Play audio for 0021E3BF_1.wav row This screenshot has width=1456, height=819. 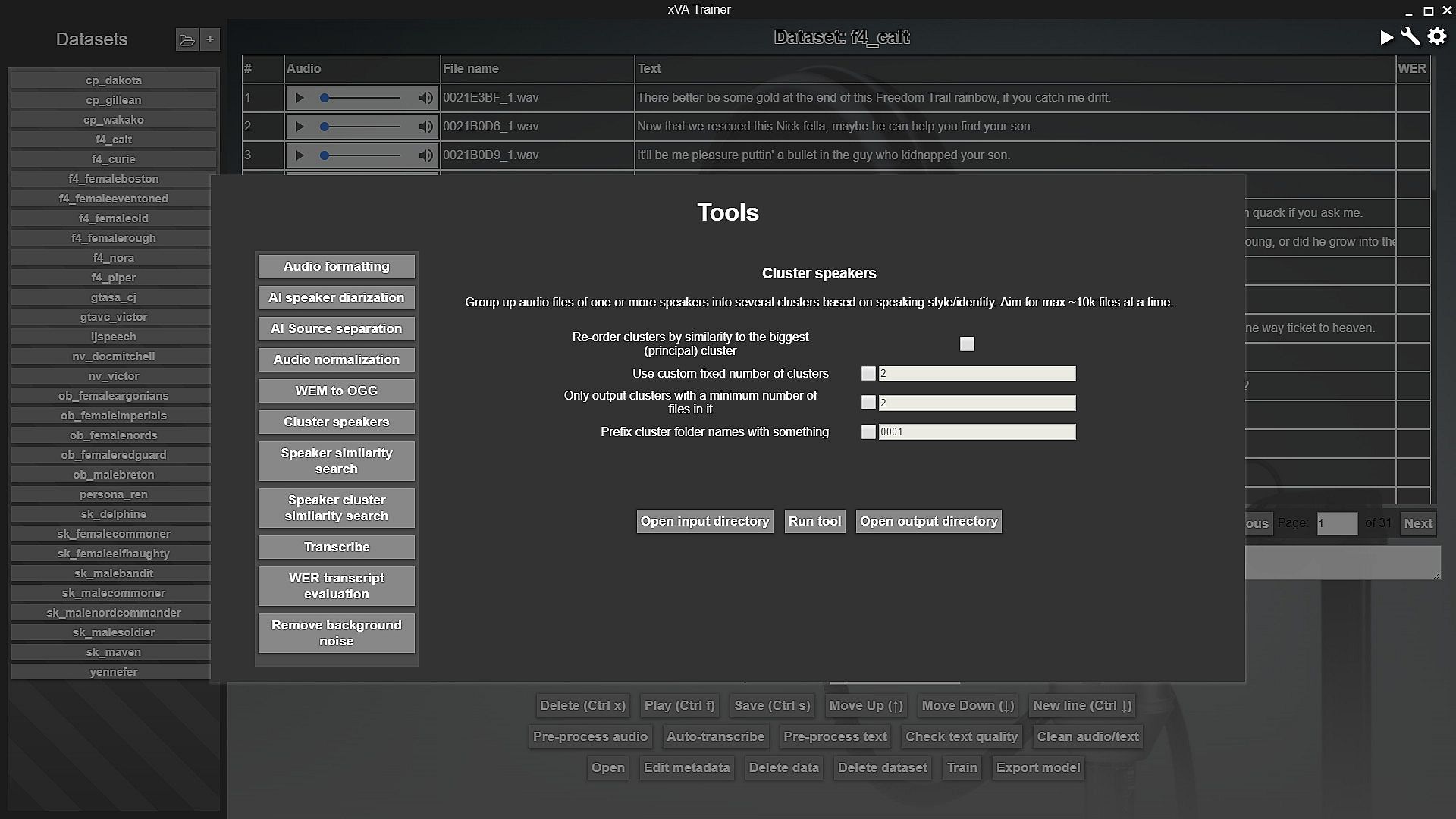pyautogui.click(x=300, y=98)
